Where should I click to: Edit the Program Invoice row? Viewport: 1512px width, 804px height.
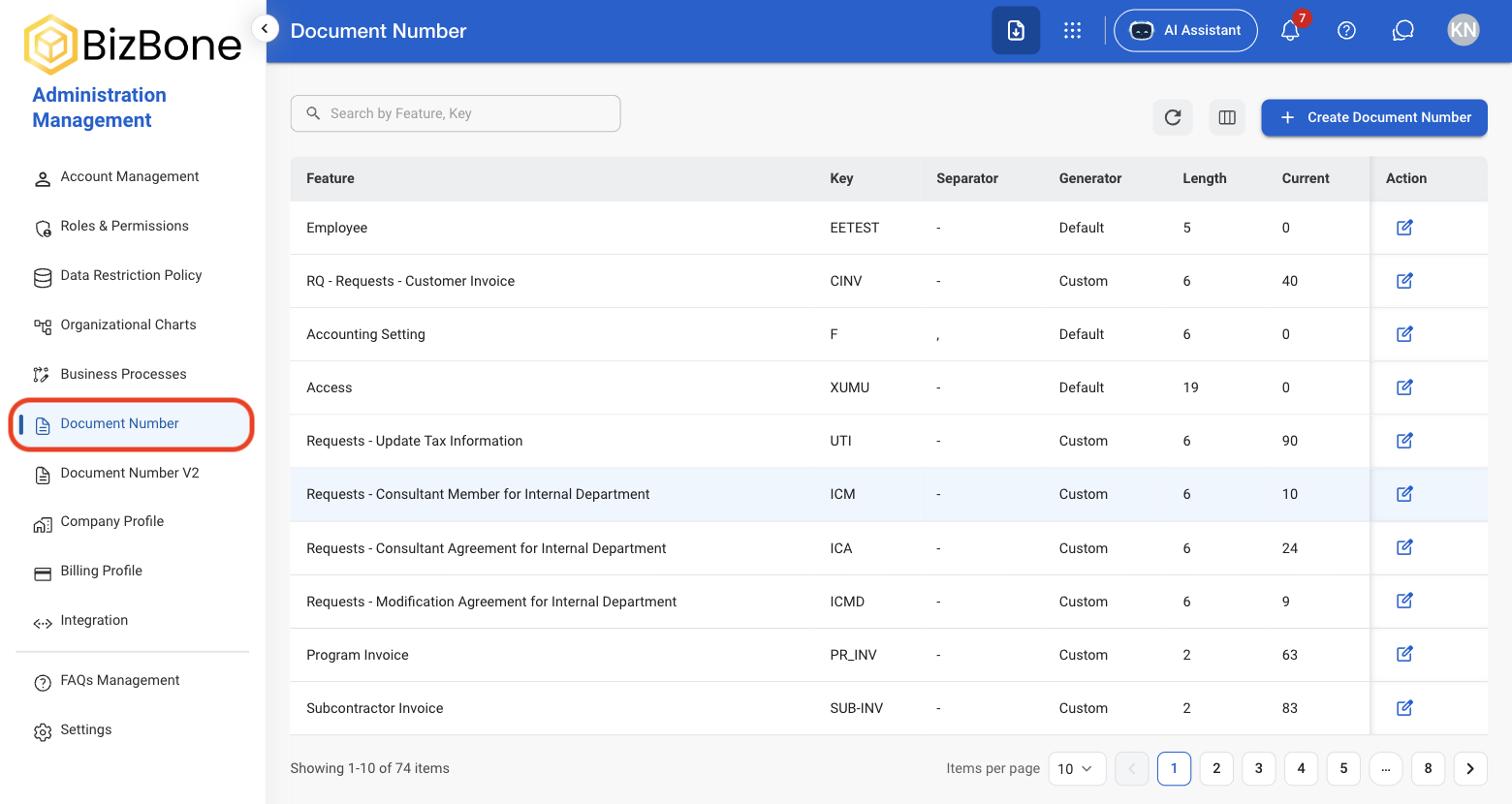tap(1404, 654)
